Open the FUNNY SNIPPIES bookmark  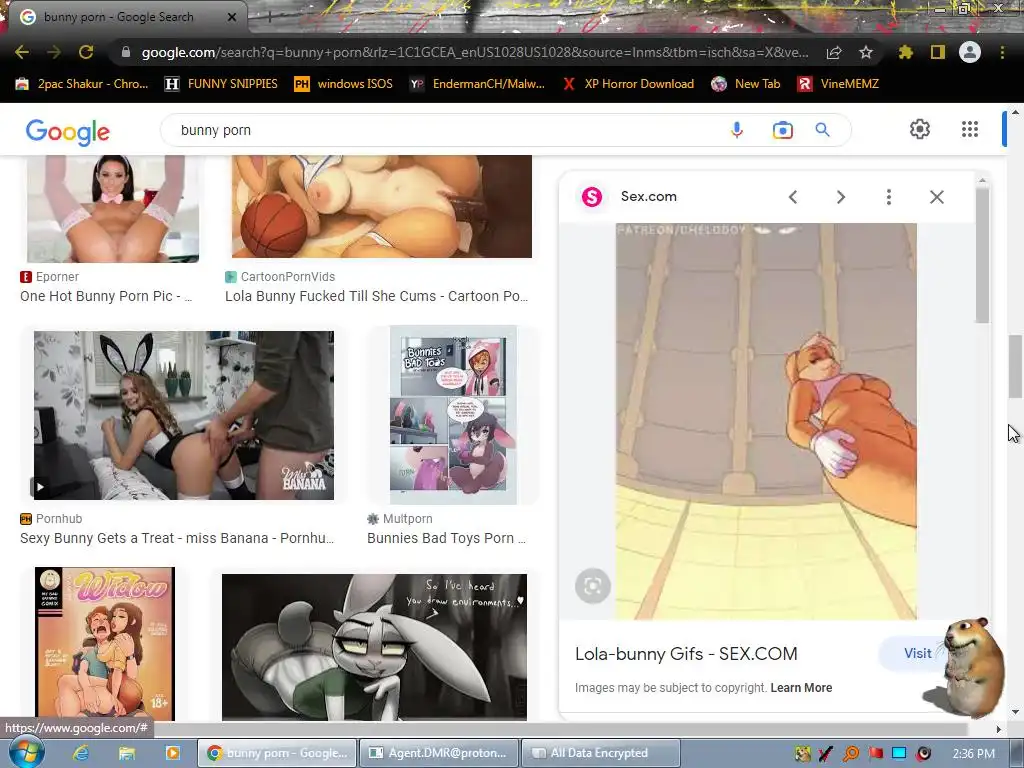pyautogui.click(x=221, y=84)
